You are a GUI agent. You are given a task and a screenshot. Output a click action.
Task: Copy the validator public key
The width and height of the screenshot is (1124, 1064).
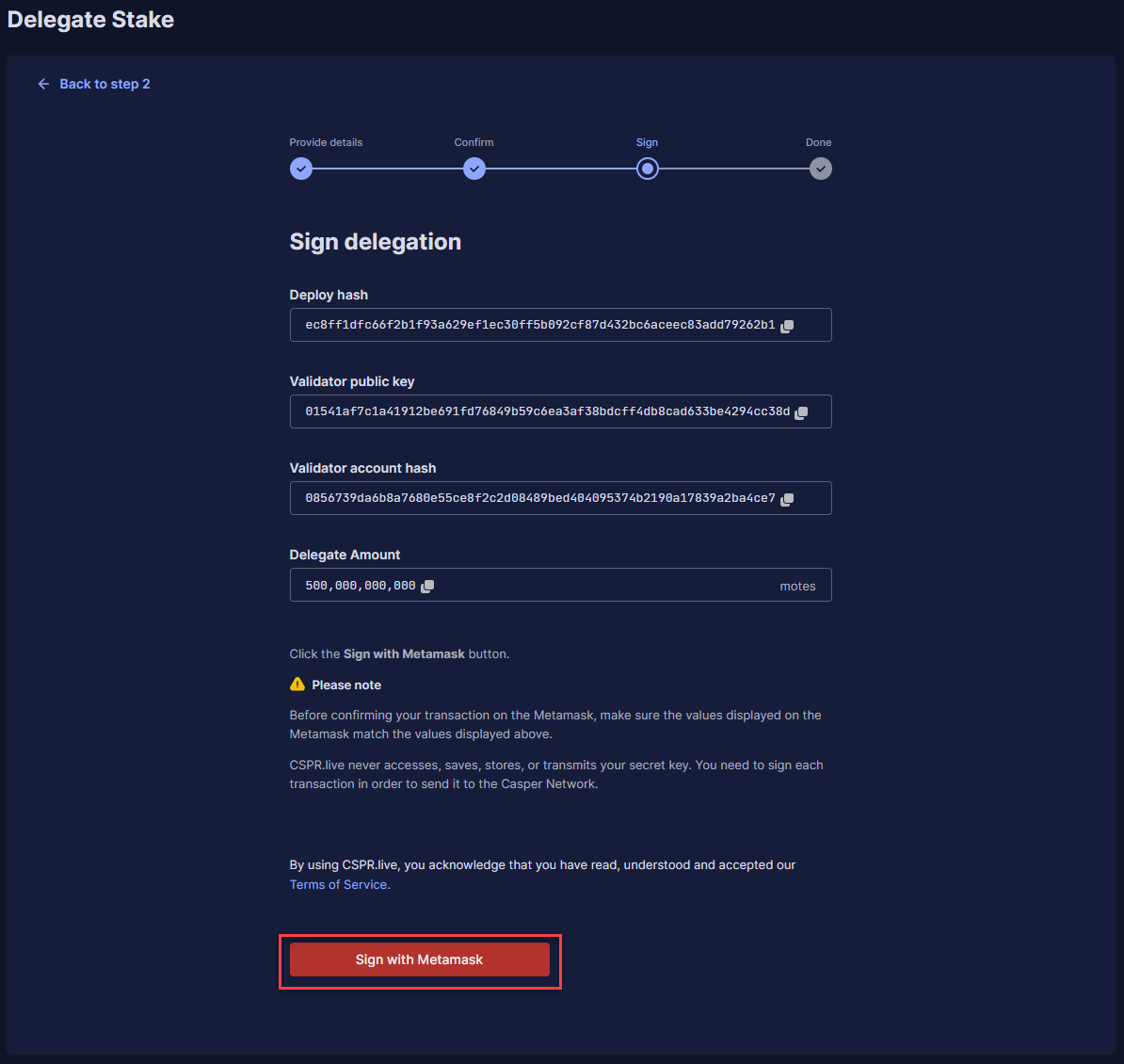click(801, 412)
